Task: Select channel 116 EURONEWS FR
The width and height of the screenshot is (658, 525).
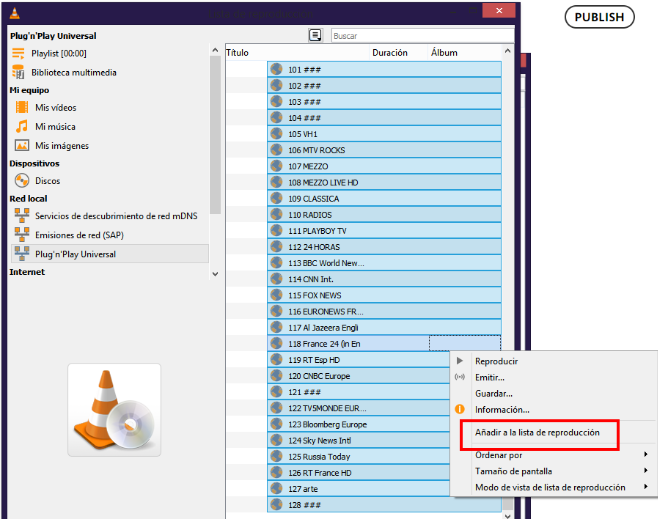Action: point(384,311)
